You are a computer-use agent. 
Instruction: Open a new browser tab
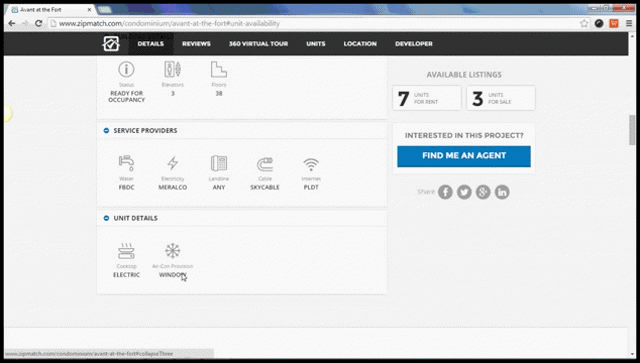point(105,9)
